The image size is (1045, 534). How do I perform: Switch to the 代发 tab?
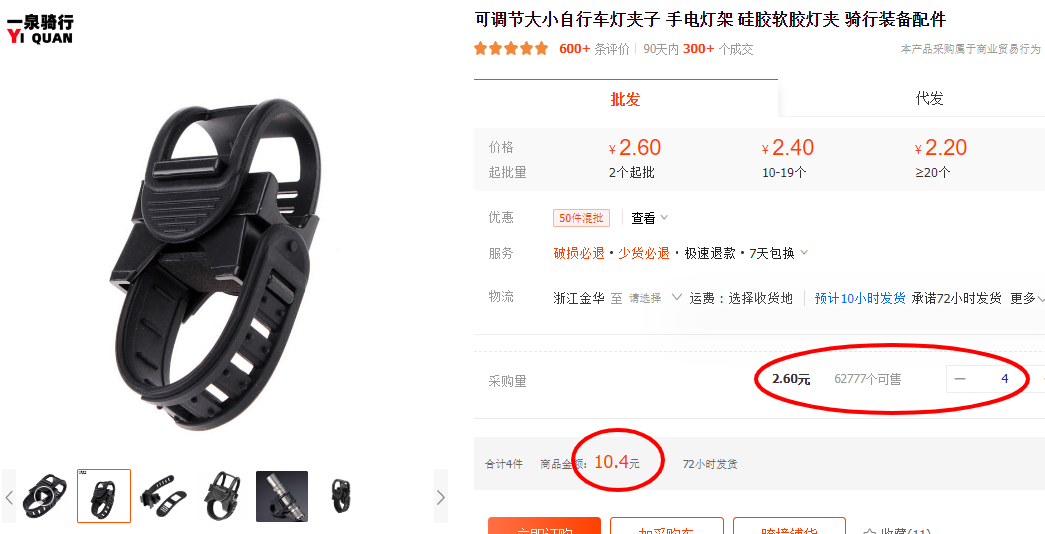click(x=929, y=99)
